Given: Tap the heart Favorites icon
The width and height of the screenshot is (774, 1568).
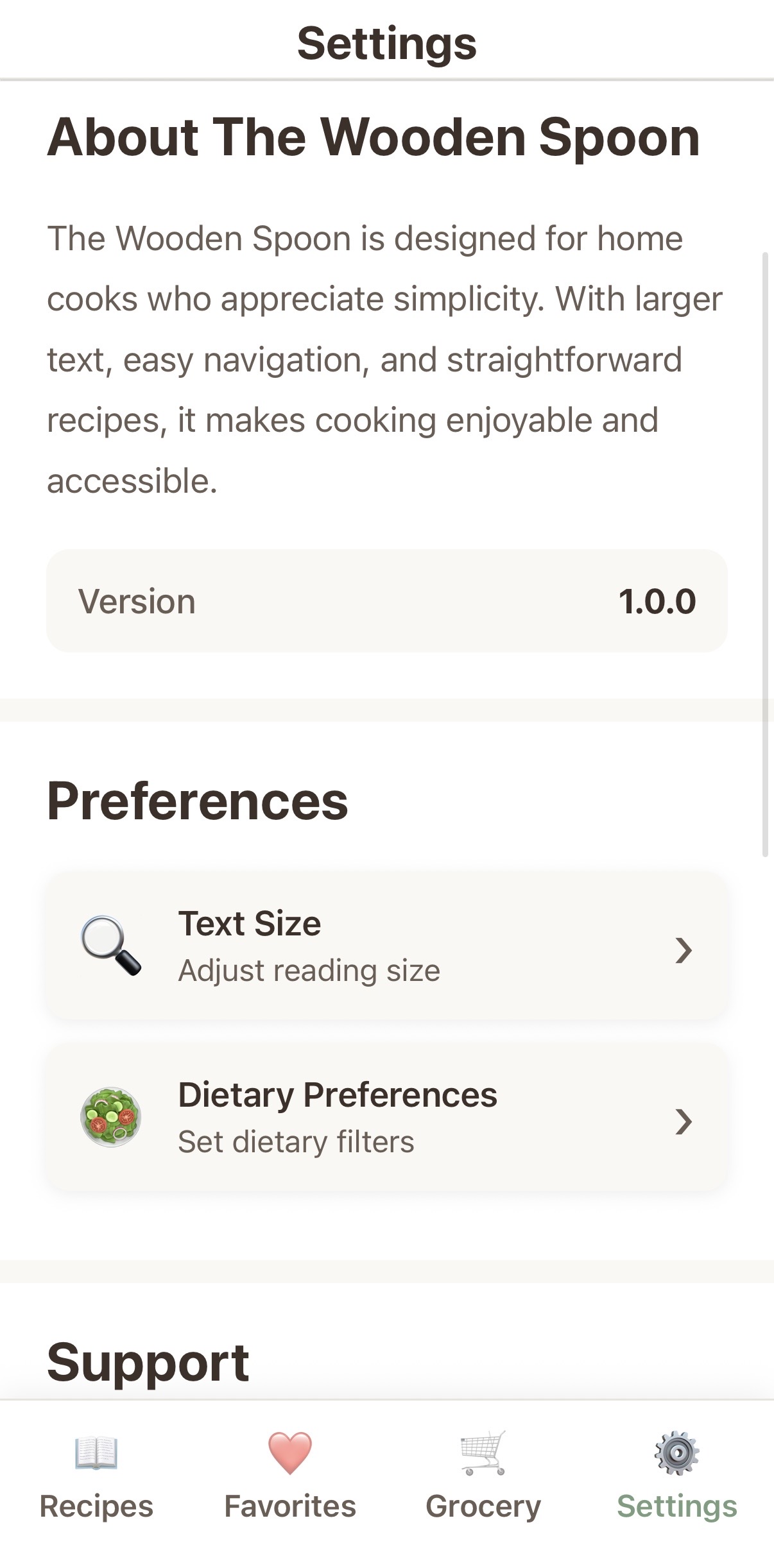Looking at the screenshot, I should [290, 1453].
